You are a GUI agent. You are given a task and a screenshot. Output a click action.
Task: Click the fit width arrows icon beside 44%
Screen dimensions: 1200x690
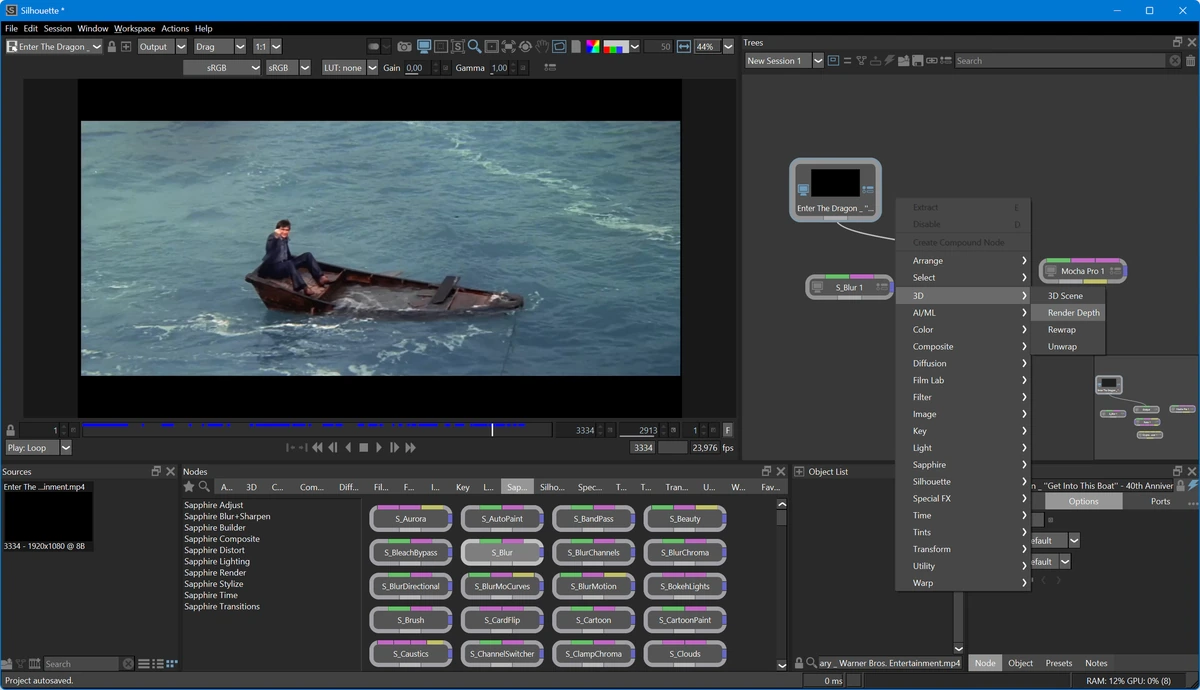[684, 46]
